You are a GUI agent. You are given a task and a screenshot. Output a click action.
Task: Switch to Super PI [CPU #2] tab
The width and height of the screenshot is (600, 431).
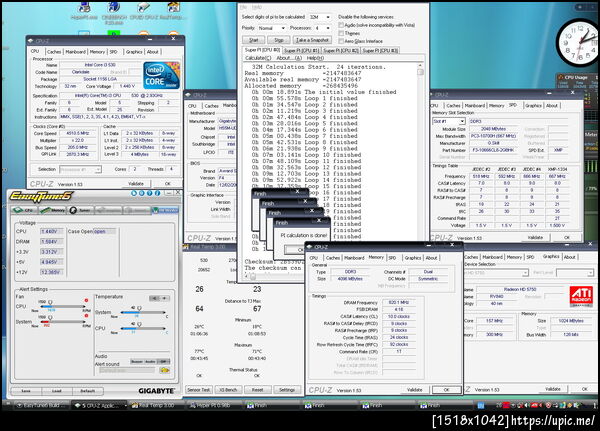[x=341, y=51]
